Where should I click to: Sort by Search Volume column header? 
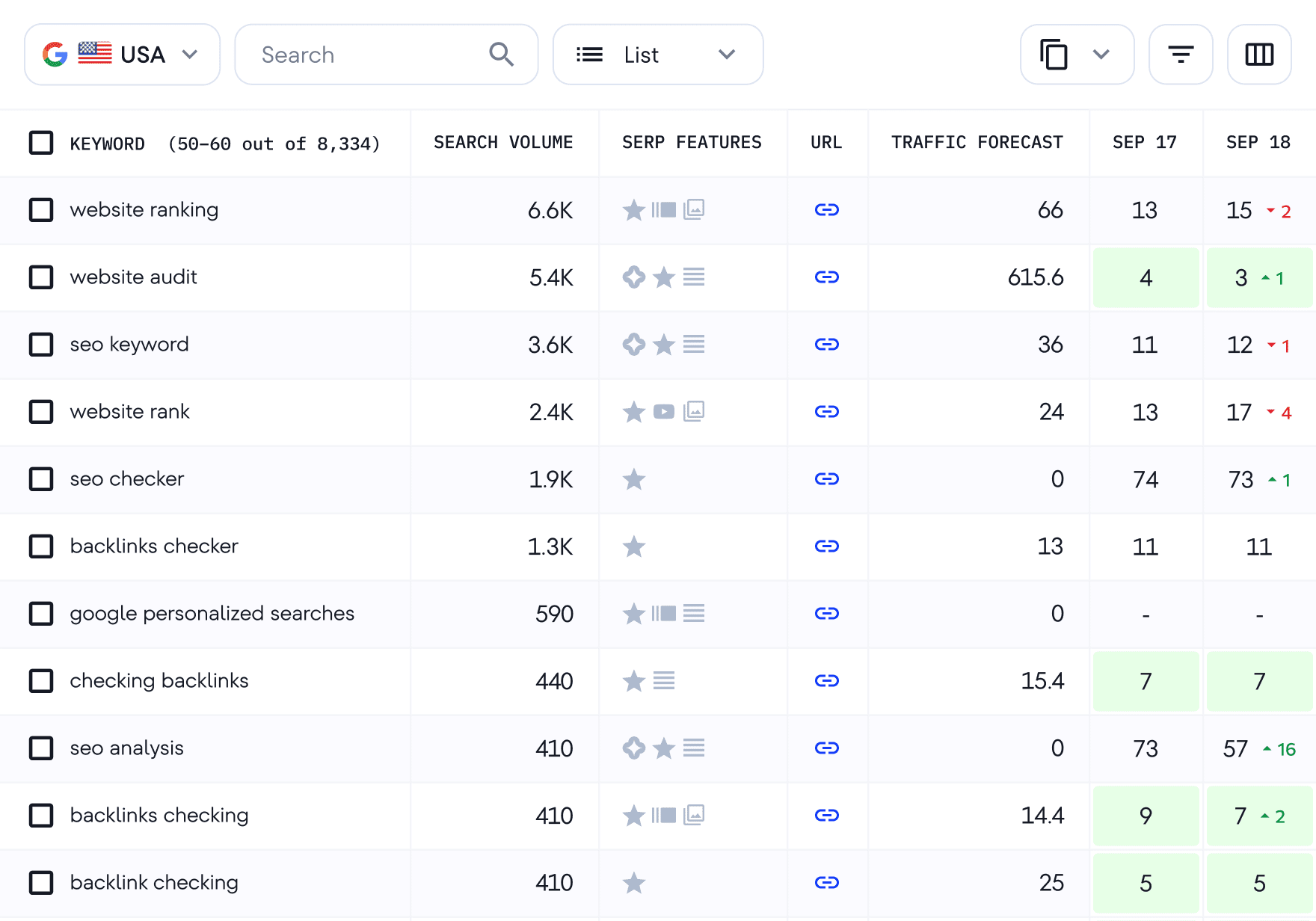[x=503, y=143]
